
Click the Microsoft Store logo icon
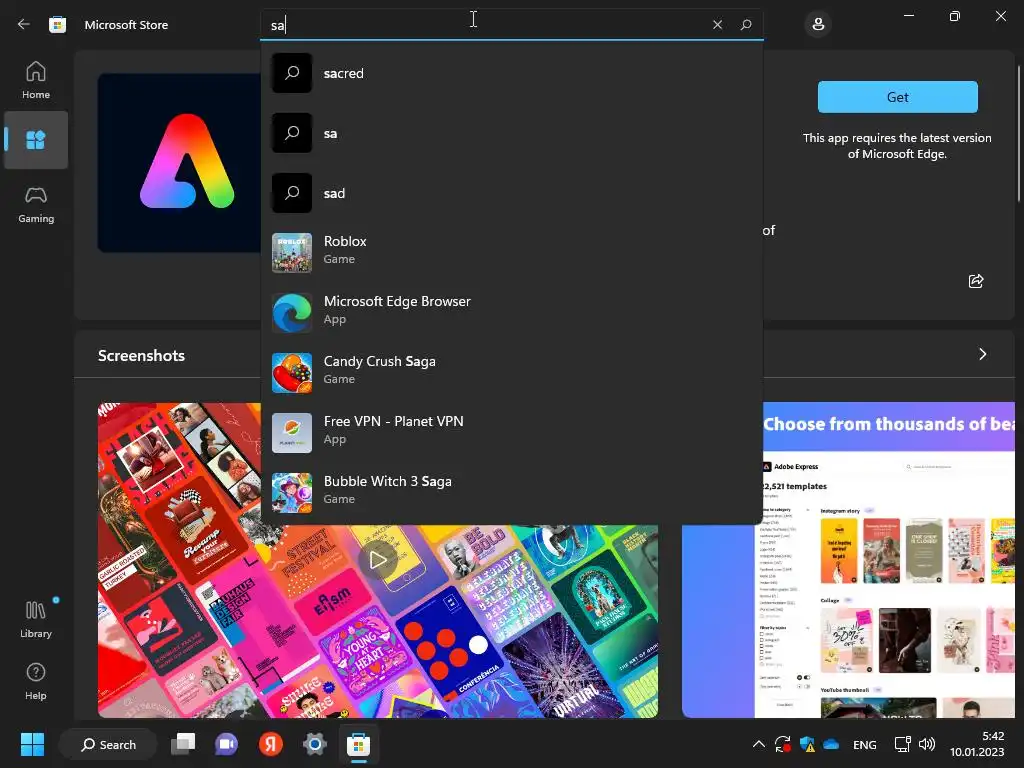pyautogui.click(x=57, y=24)
